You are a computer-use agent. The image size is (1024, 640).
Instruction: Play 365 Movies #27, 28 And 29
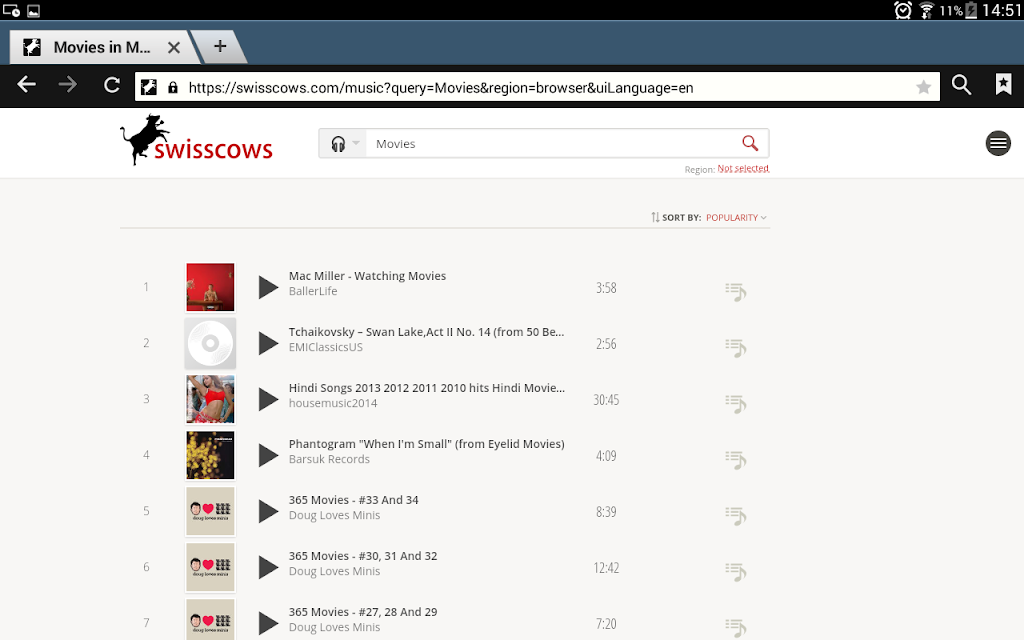[268, 624]
